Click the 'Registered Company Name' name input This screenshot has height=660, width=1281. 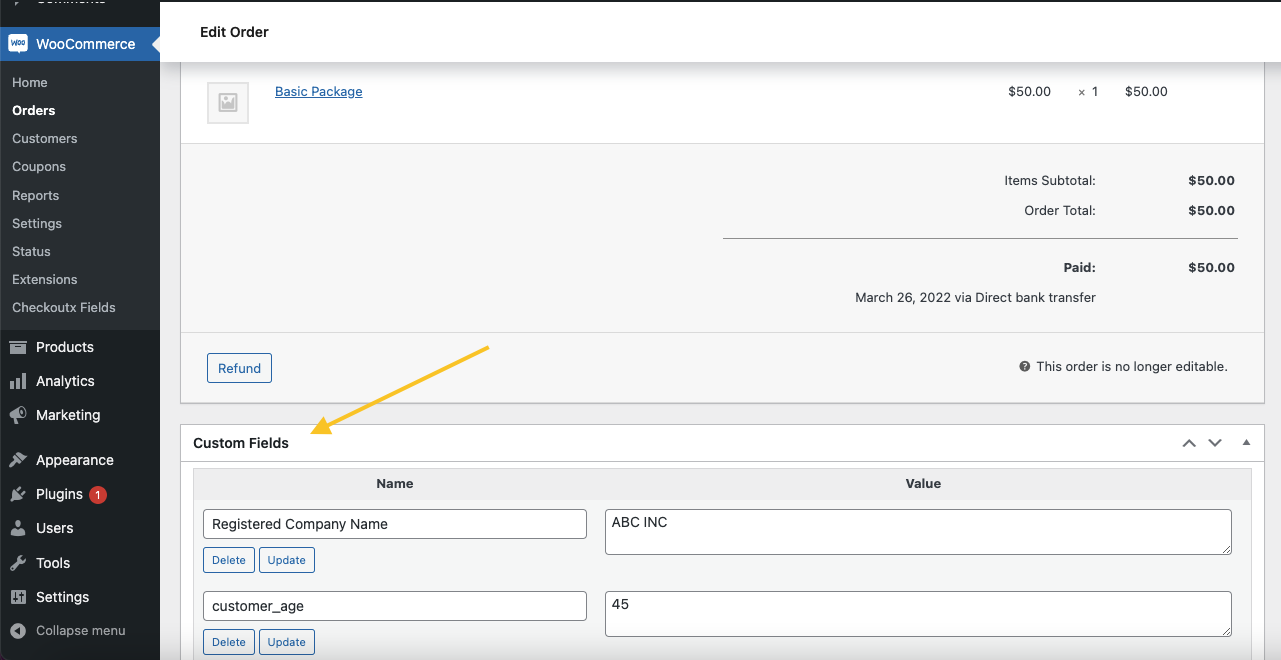click(x=395, y=524)
